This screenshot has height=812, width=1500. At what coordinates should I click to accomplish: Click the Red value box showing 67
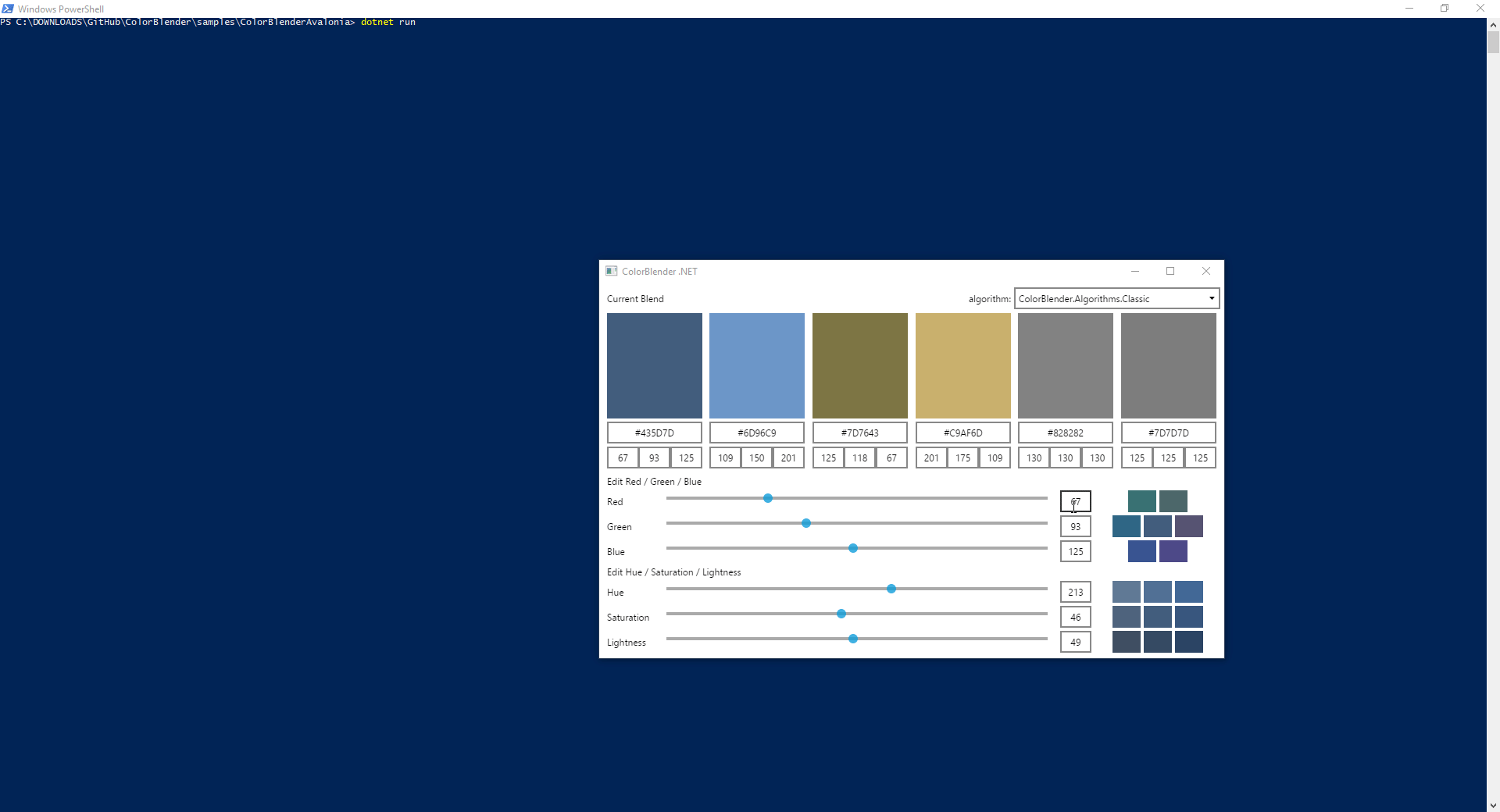[1075, 501]
